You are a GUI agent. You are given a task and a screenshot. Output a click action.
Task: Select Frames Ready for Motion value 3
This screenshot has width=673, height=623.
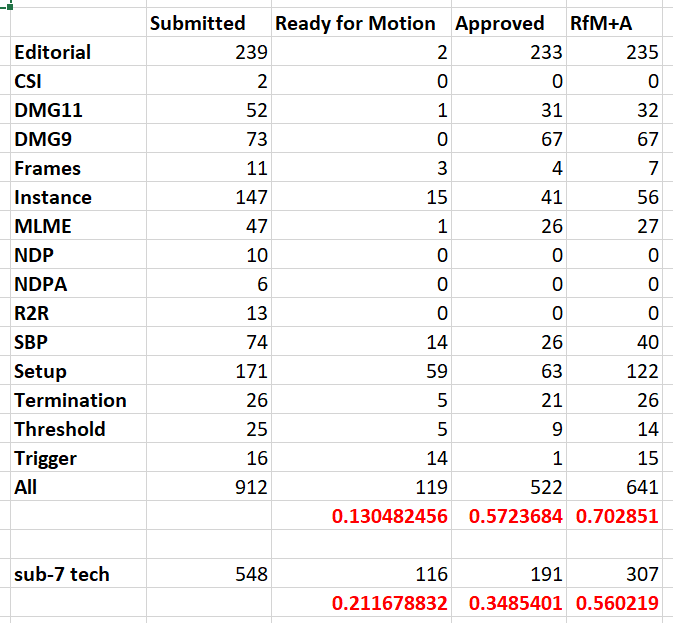click(x=361, y=167)
